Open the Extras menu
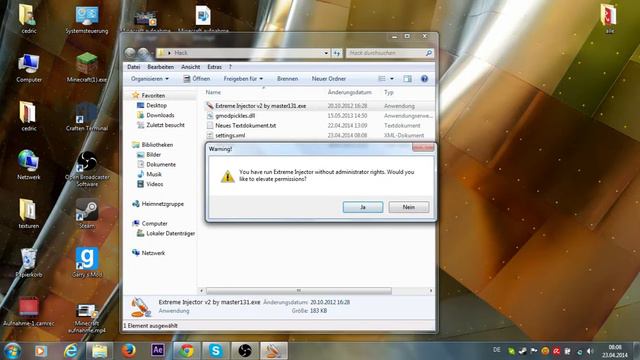Screen dimensions: 640x360 (x=214, y=67)
